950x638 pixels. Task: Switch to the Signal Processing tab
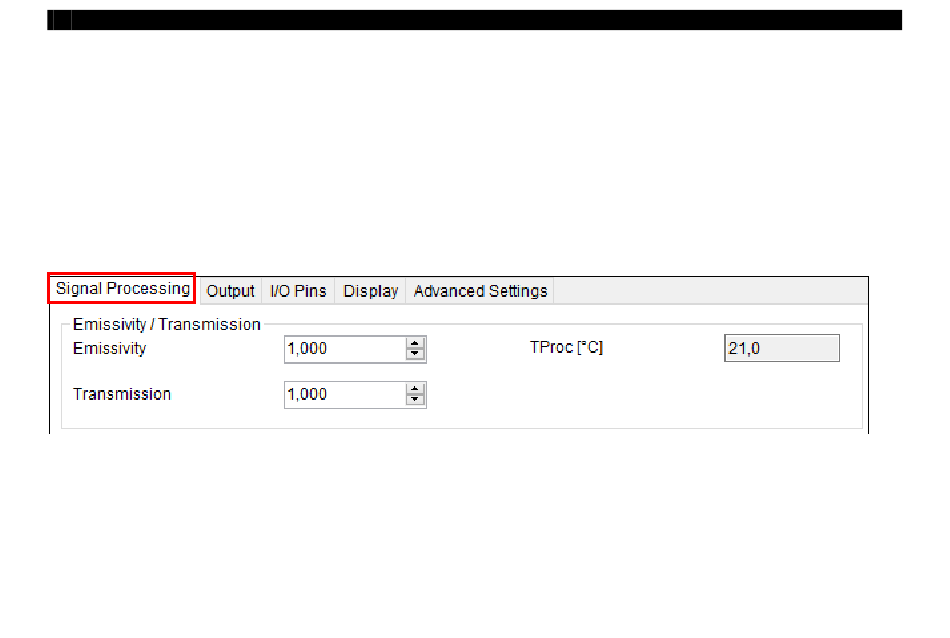pos(122,288)
